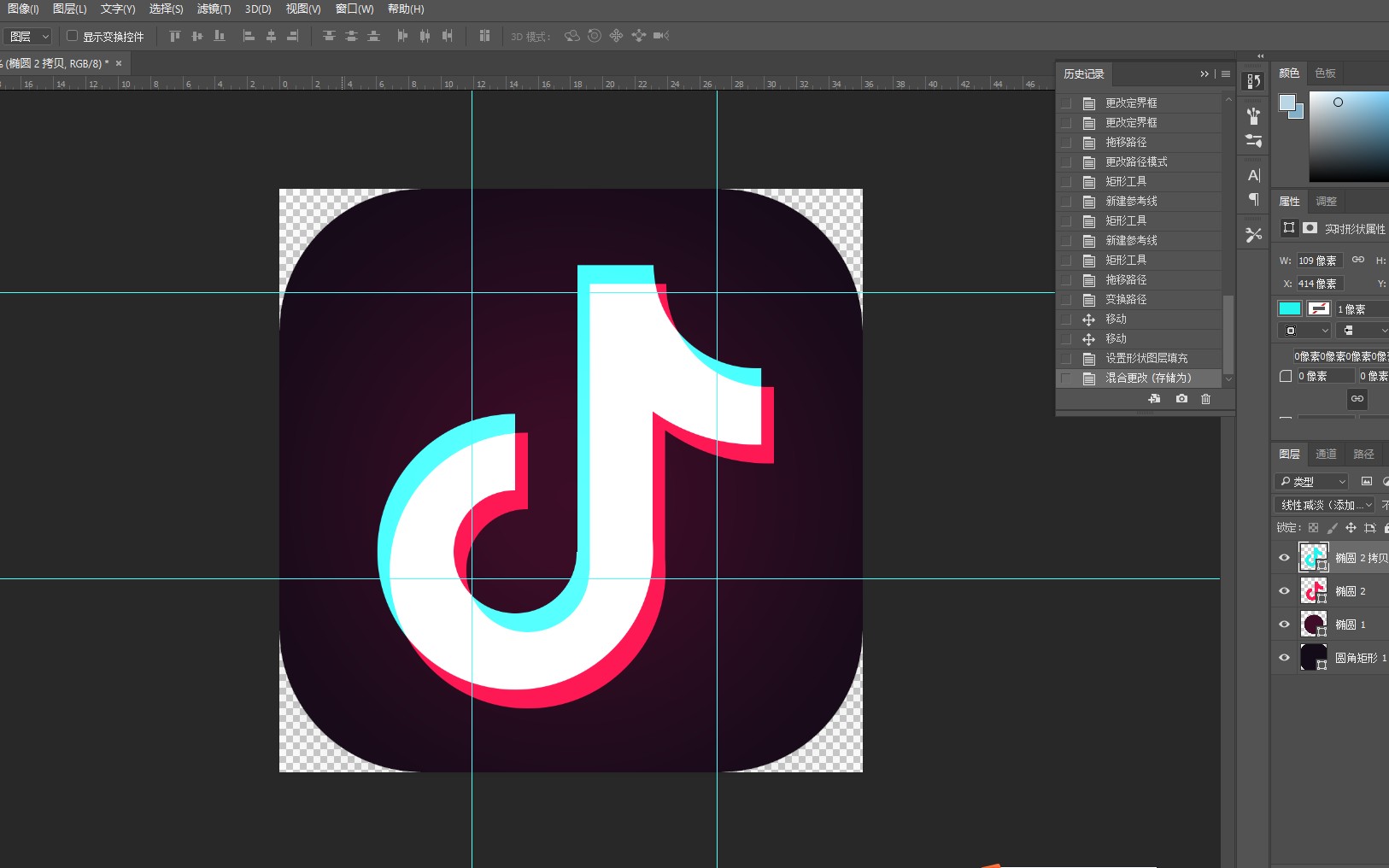Screen dimensions: 1389x868
Task: Open the Tool presets dock icon
Action: [x=1253, y=234]
